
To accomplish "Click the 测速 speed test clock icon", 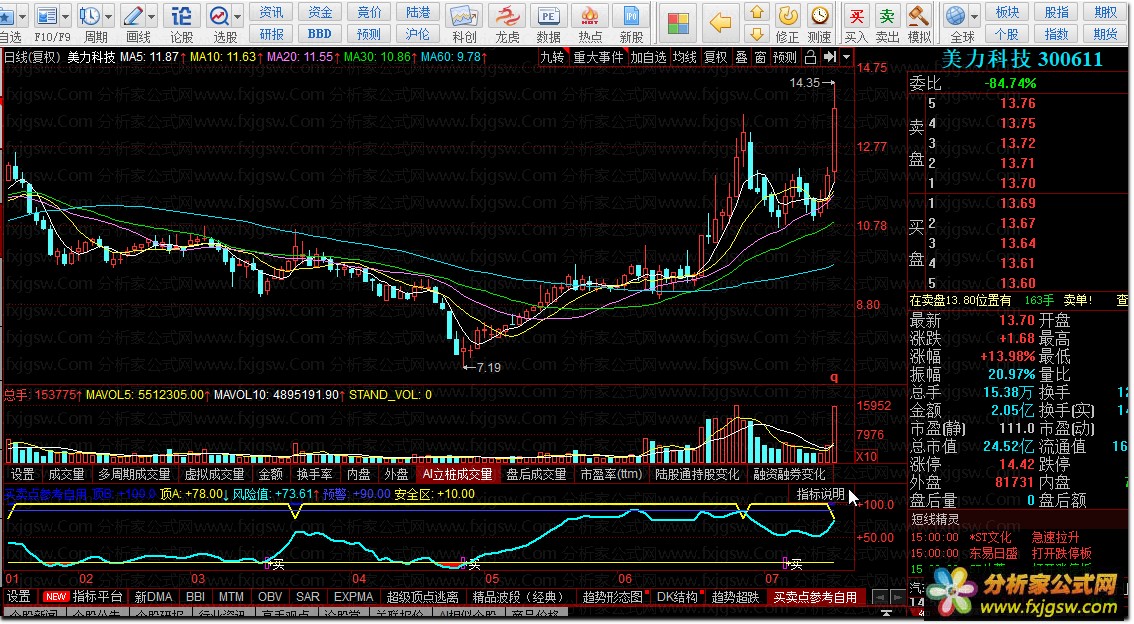I will 819,15.
